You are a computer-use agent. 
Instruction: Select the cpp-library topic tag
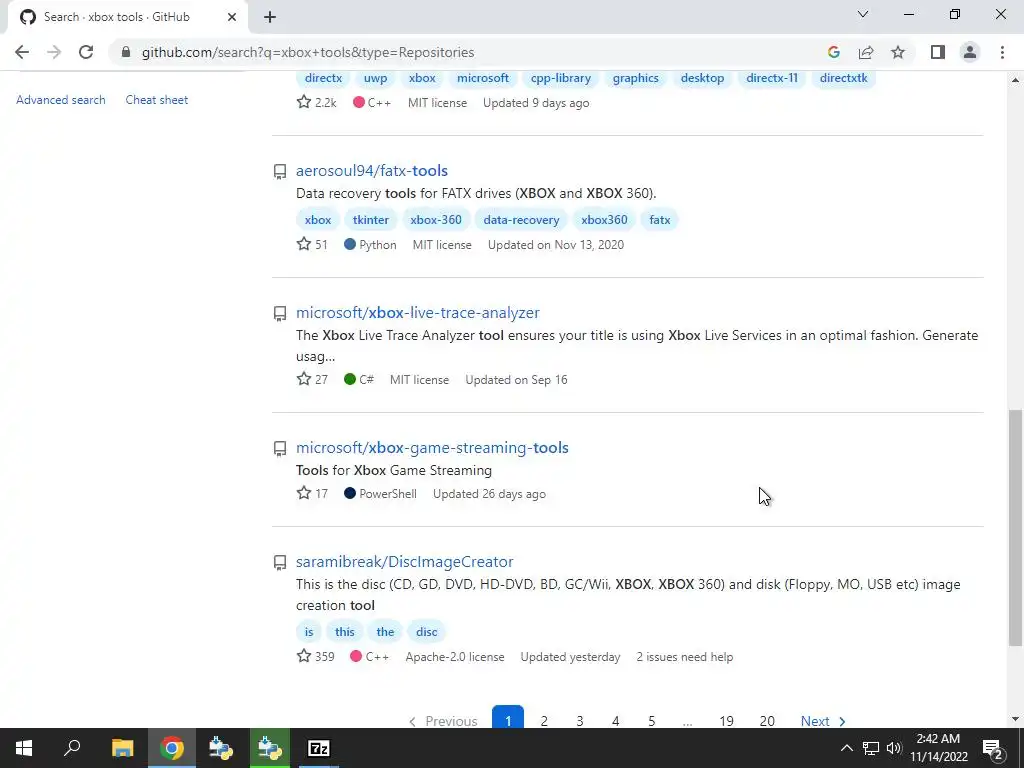click(x=560, y=78)
